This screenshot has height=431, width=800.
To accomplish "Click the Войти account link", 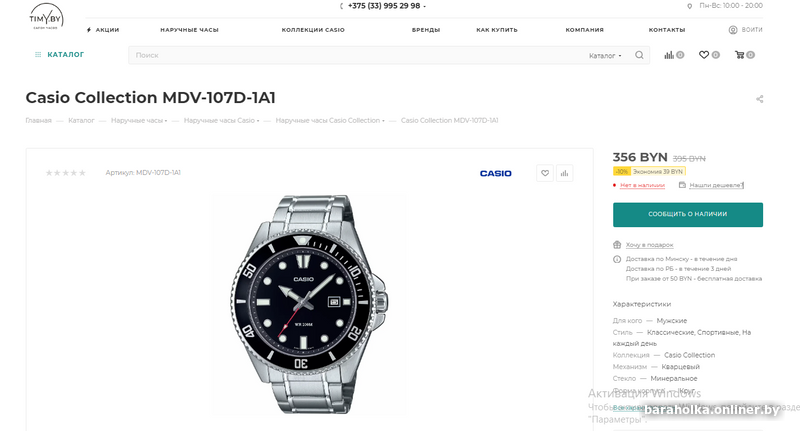I will tap(746, 30).
